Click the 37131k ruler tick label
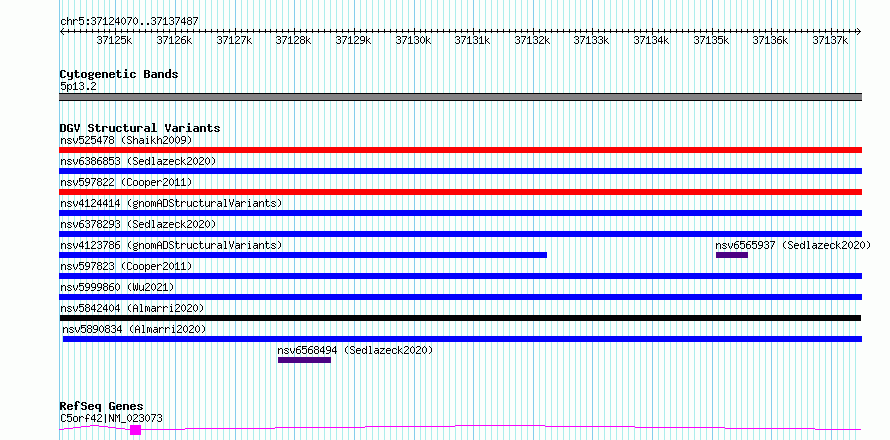 (x=473, y=40)
